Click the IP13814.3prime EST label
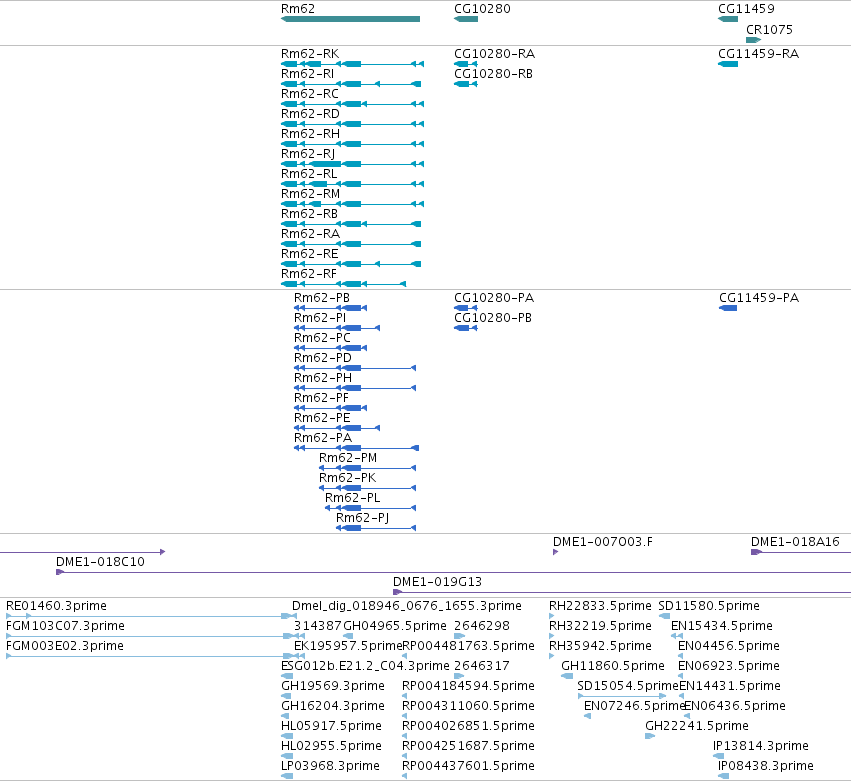Image resolution: width=851 pixels, height=781 pixels. coord(760,746)
